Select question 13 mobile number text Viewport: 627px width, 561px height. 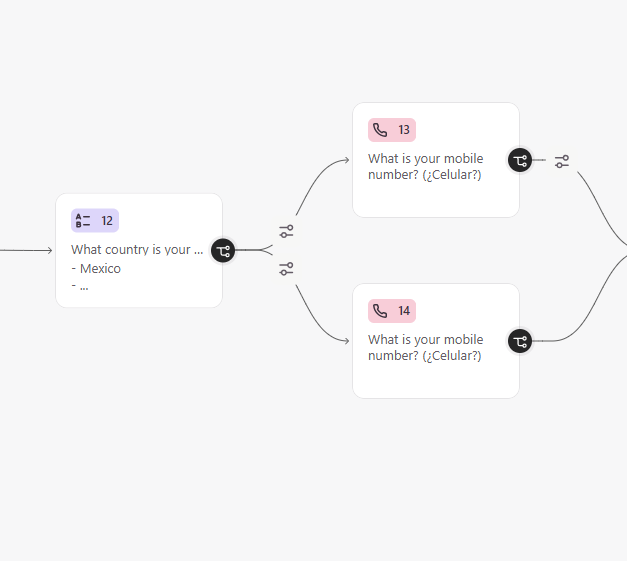click(x=425, y=167)
